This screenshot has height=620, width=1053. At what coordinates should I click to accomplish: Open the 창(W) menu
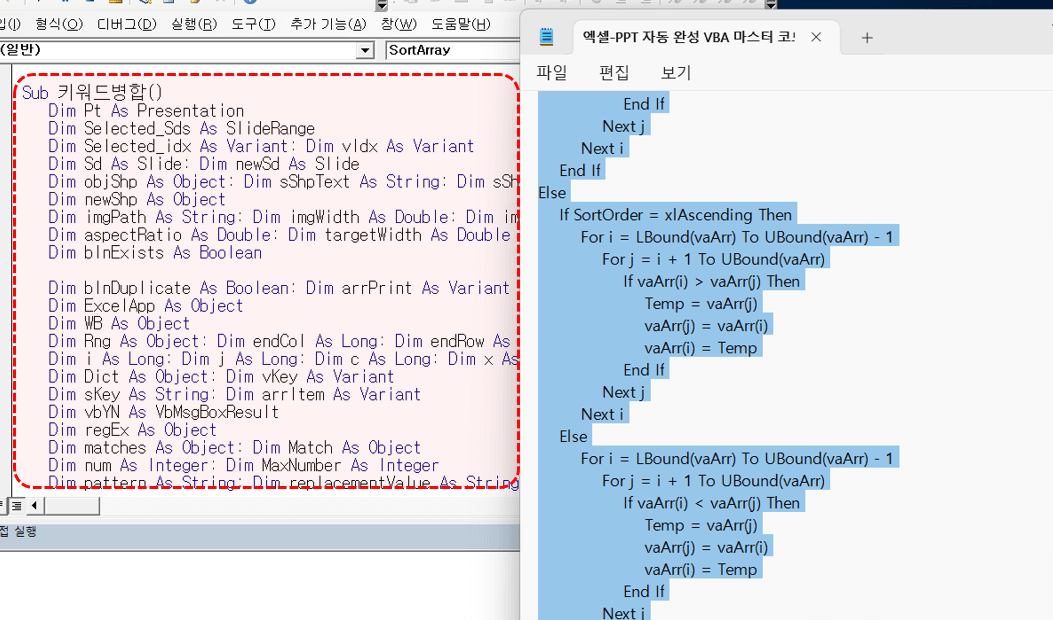(x=398, y=24)
